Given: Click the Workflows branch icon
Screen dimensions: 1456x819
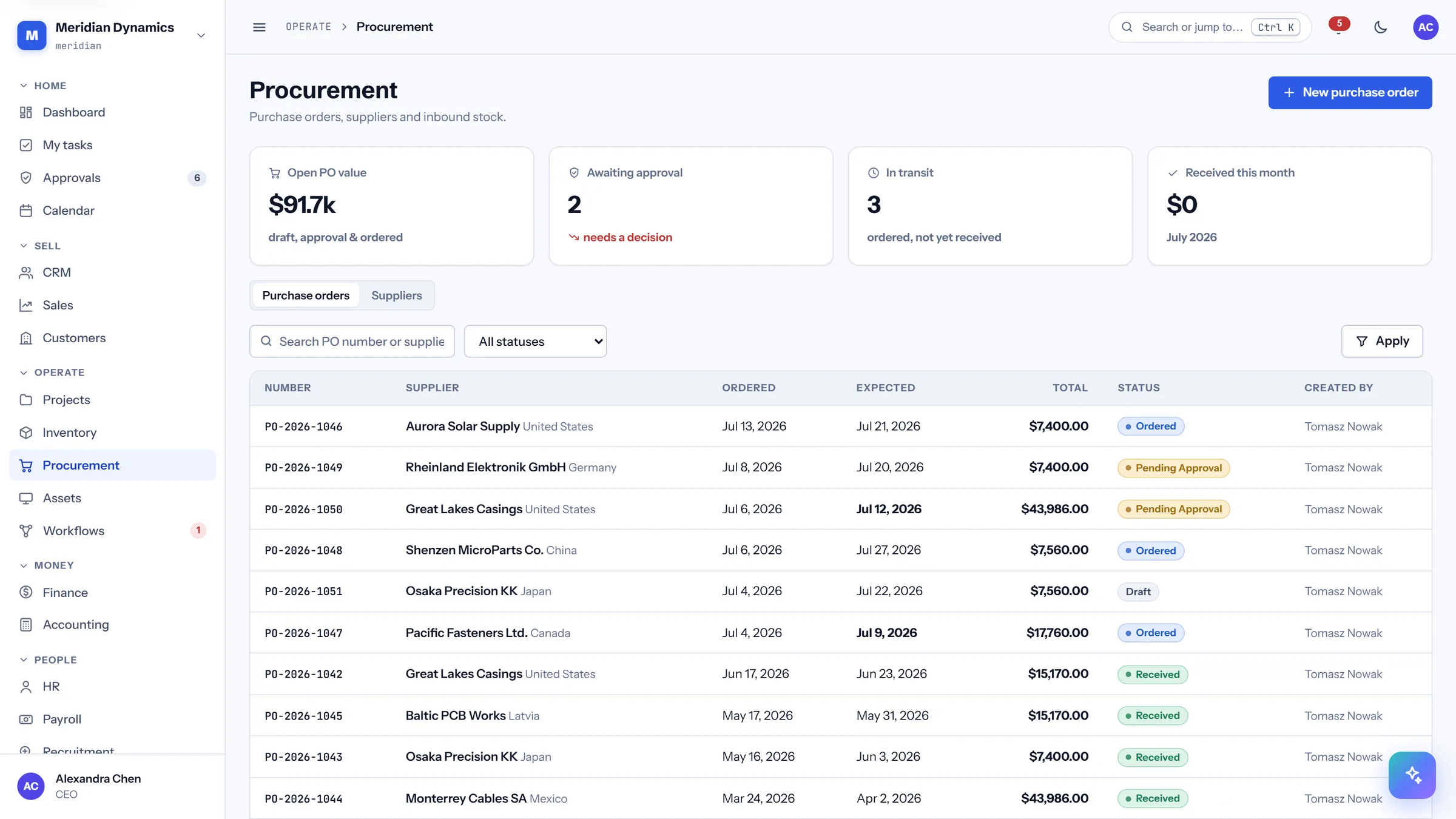Looking at the screenshot, I should click(x=25, y=531).
